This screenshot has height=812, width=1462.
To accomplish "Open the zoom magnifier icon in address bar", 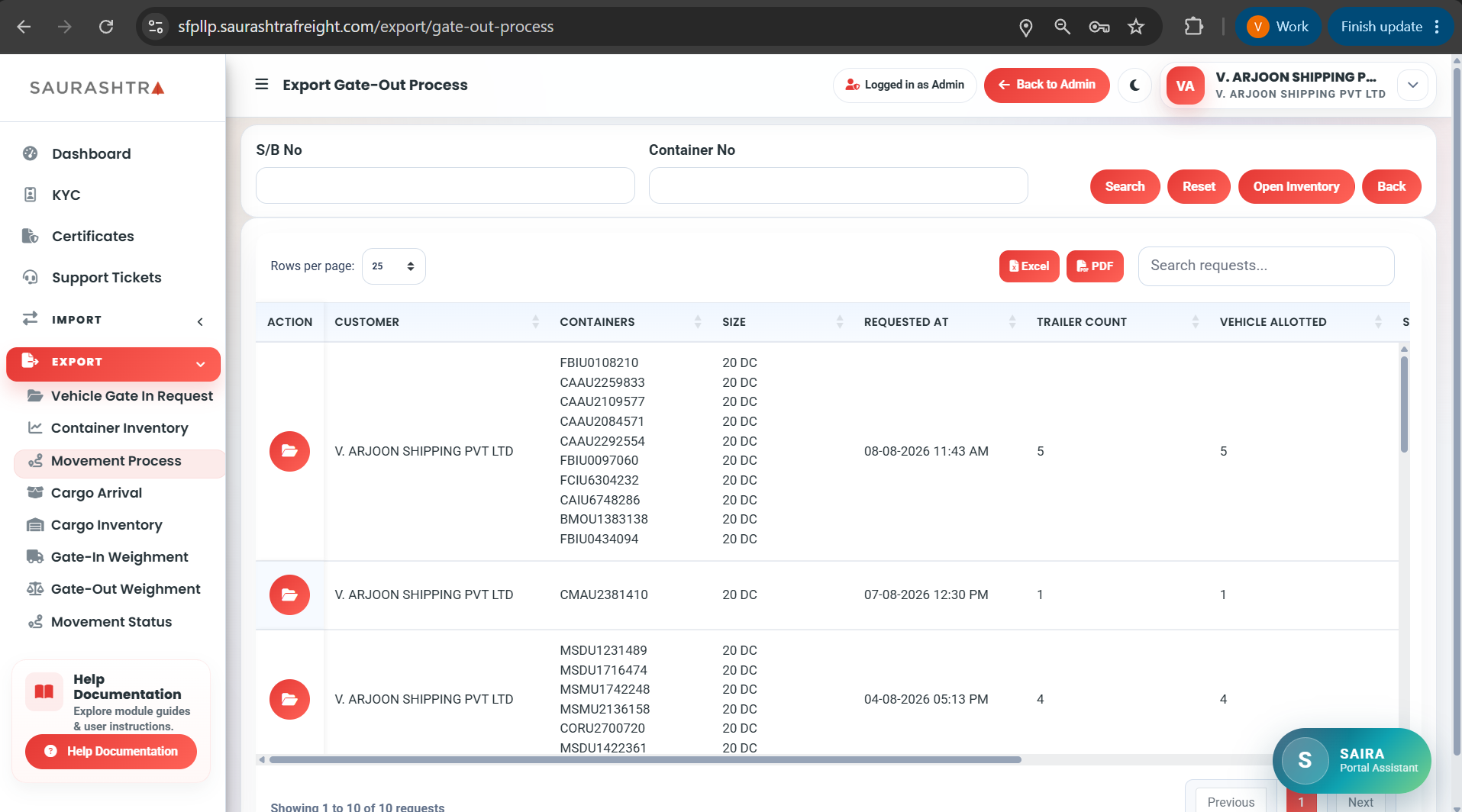I will coord(1062,27).
